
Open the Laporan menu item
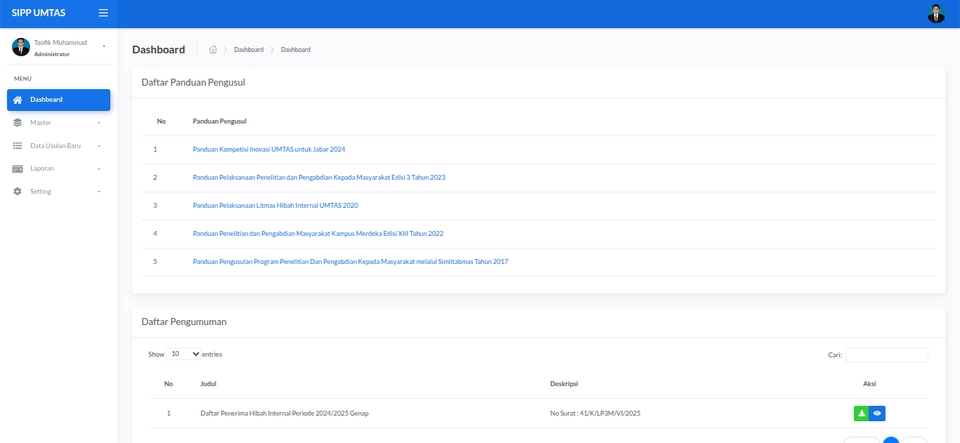pos(42,169)
